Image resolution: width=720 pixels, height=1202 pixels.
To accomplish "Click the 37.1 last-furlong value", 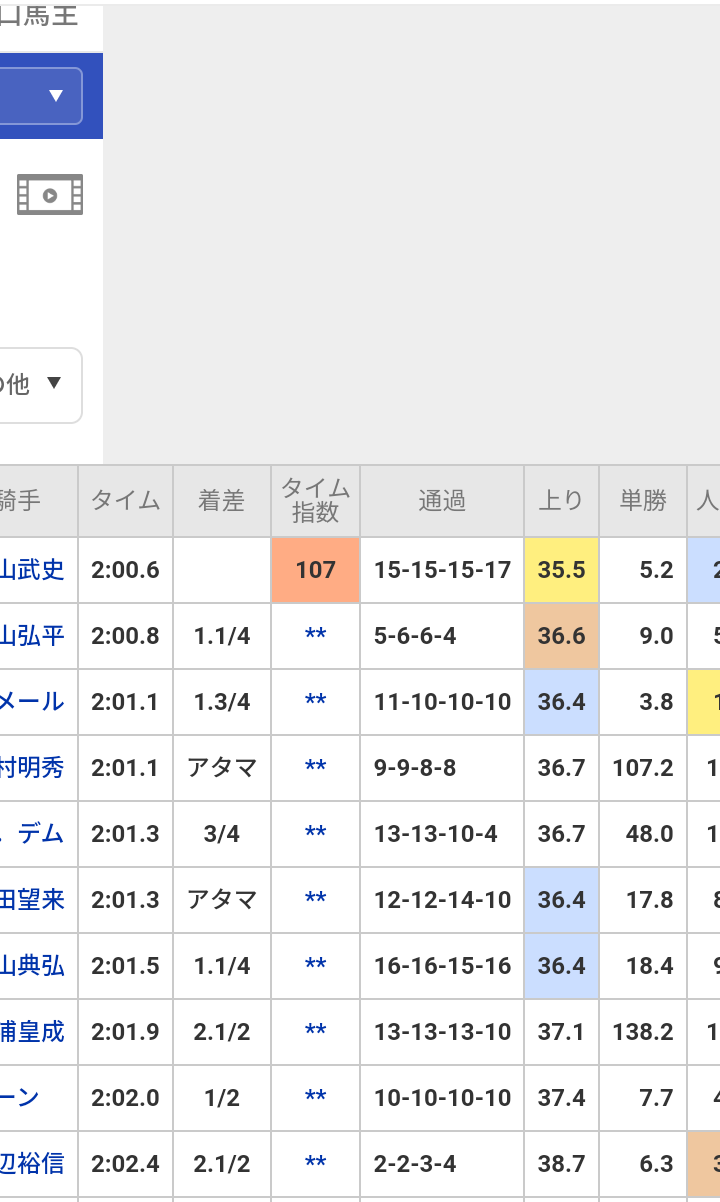I will click(x=561, y=1032).
